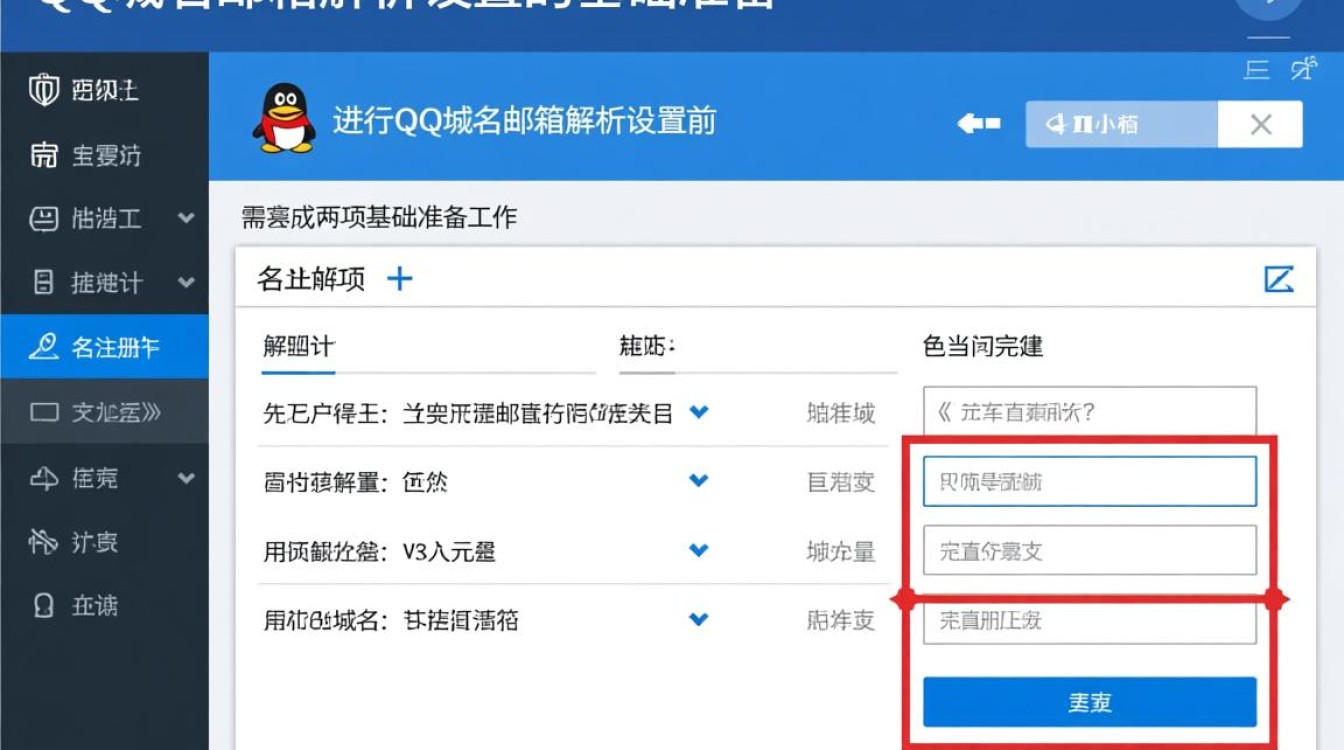Expand the V3 record type dropdown
Viewport: 1344px width, 750px height.
click(x=699, y=550)
